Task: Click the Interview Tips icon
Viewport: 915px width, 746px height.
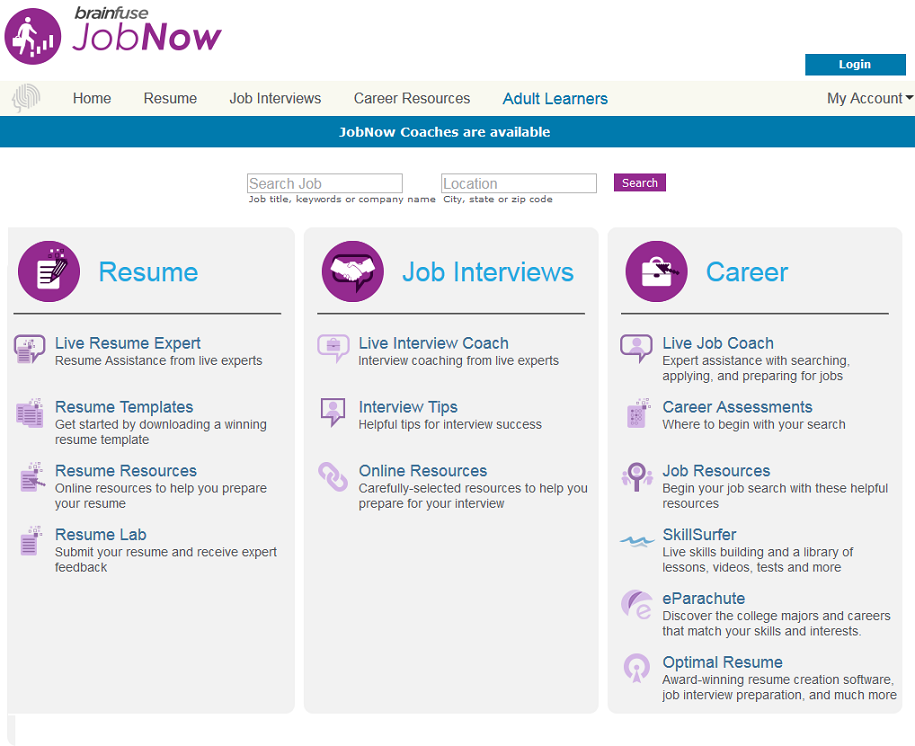Action: 333,412
